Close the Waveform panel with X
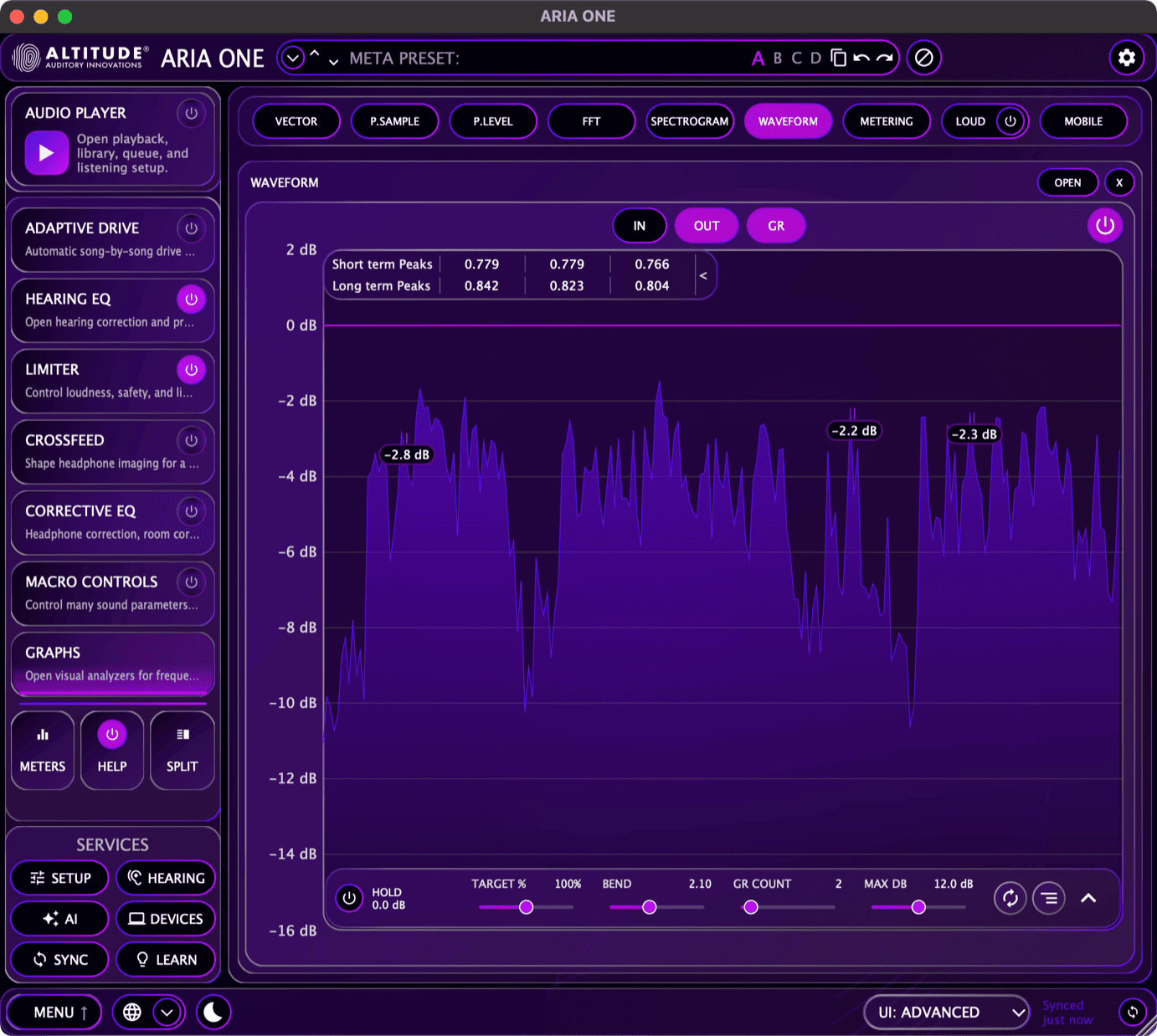The image size is (1157, 1036). coord(1119,182)
